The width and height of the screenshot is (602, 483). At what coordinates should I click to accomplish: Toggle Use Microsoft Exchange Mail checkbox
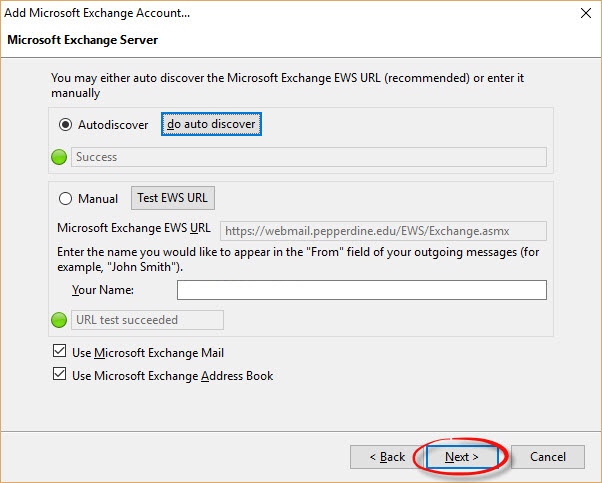[58, 353]
